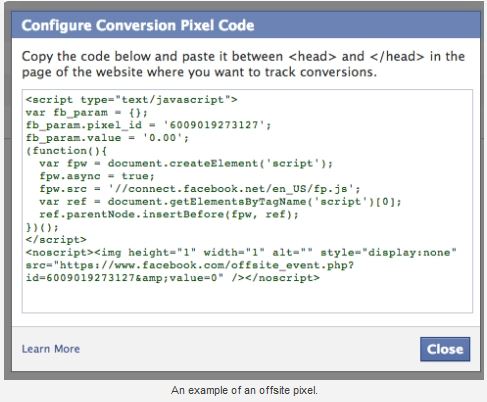This screenshot has height=402, width=487.
Task: Click the '(function(){' code line
Action: [x=66, y=150]
